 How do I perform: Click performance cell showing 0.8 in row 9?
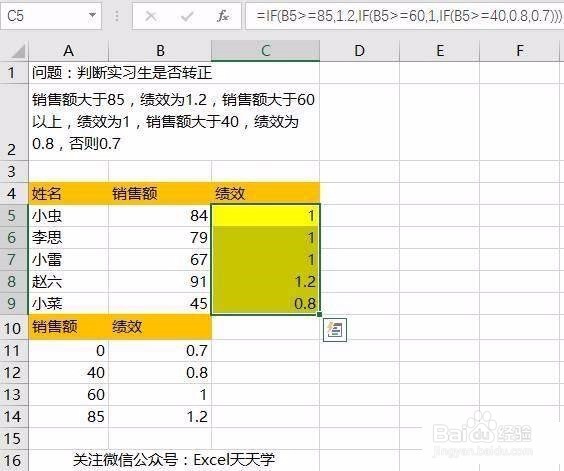[x=265, y=303]
